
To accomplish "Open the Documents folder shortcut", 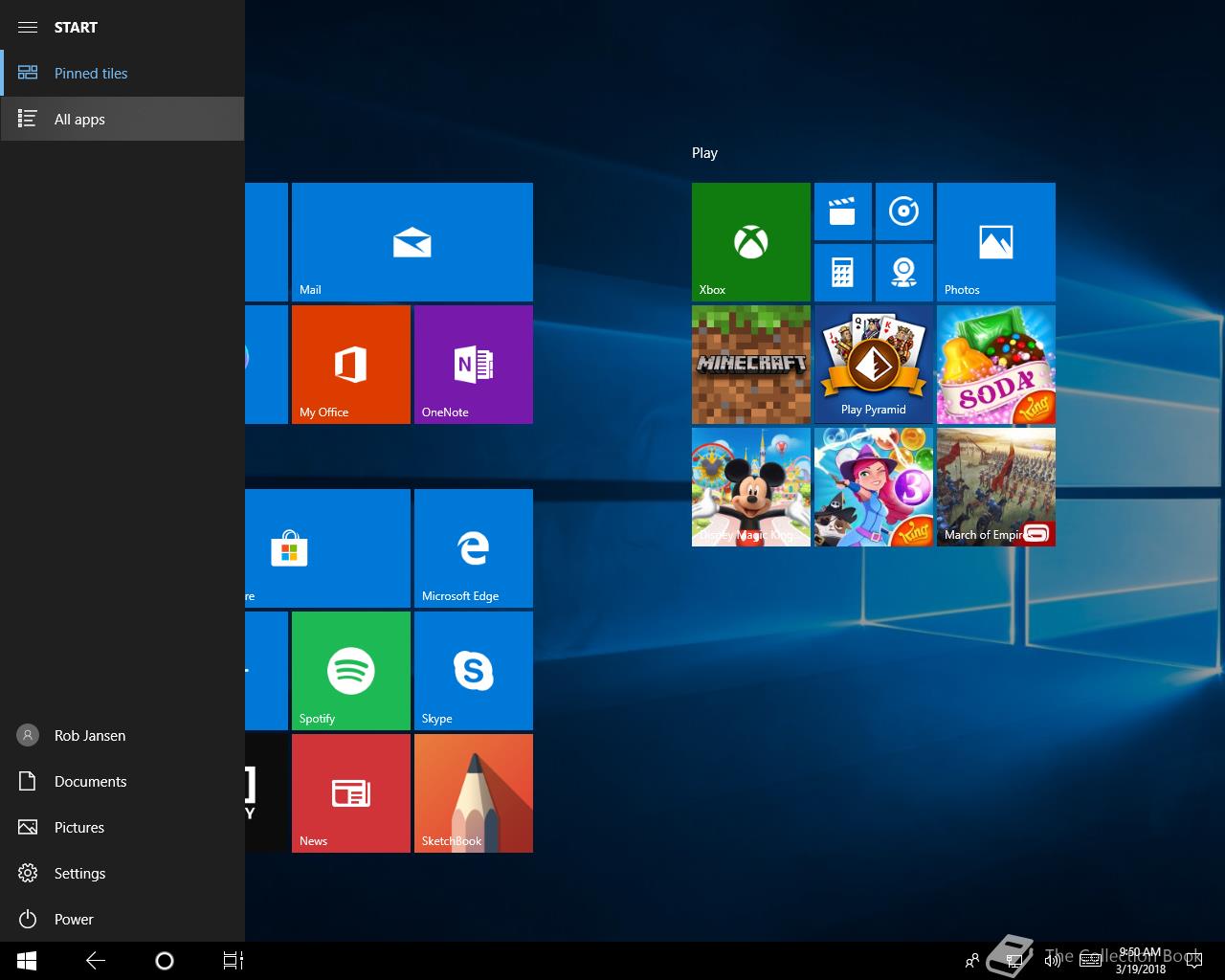I will (x=122, y=782).
